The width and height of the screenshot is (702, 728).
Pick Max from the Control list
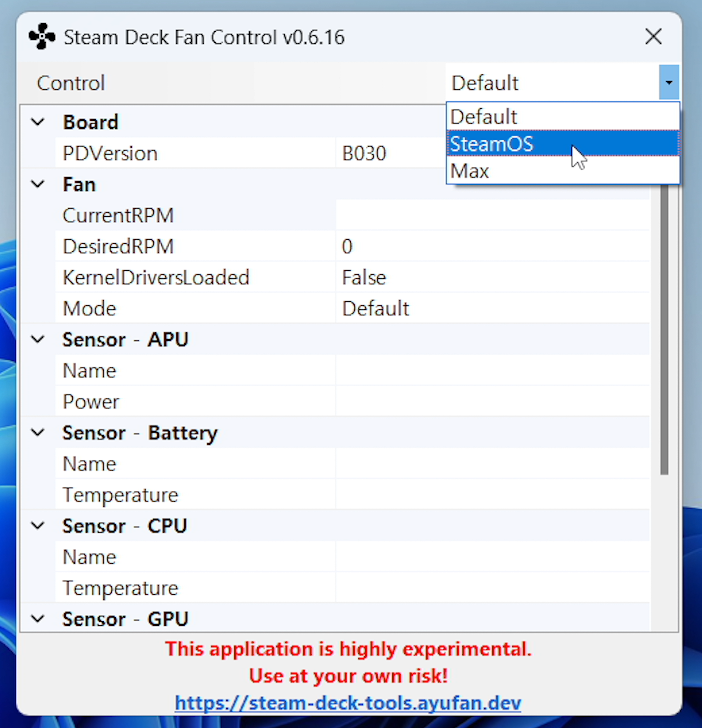tap(563, 171)
